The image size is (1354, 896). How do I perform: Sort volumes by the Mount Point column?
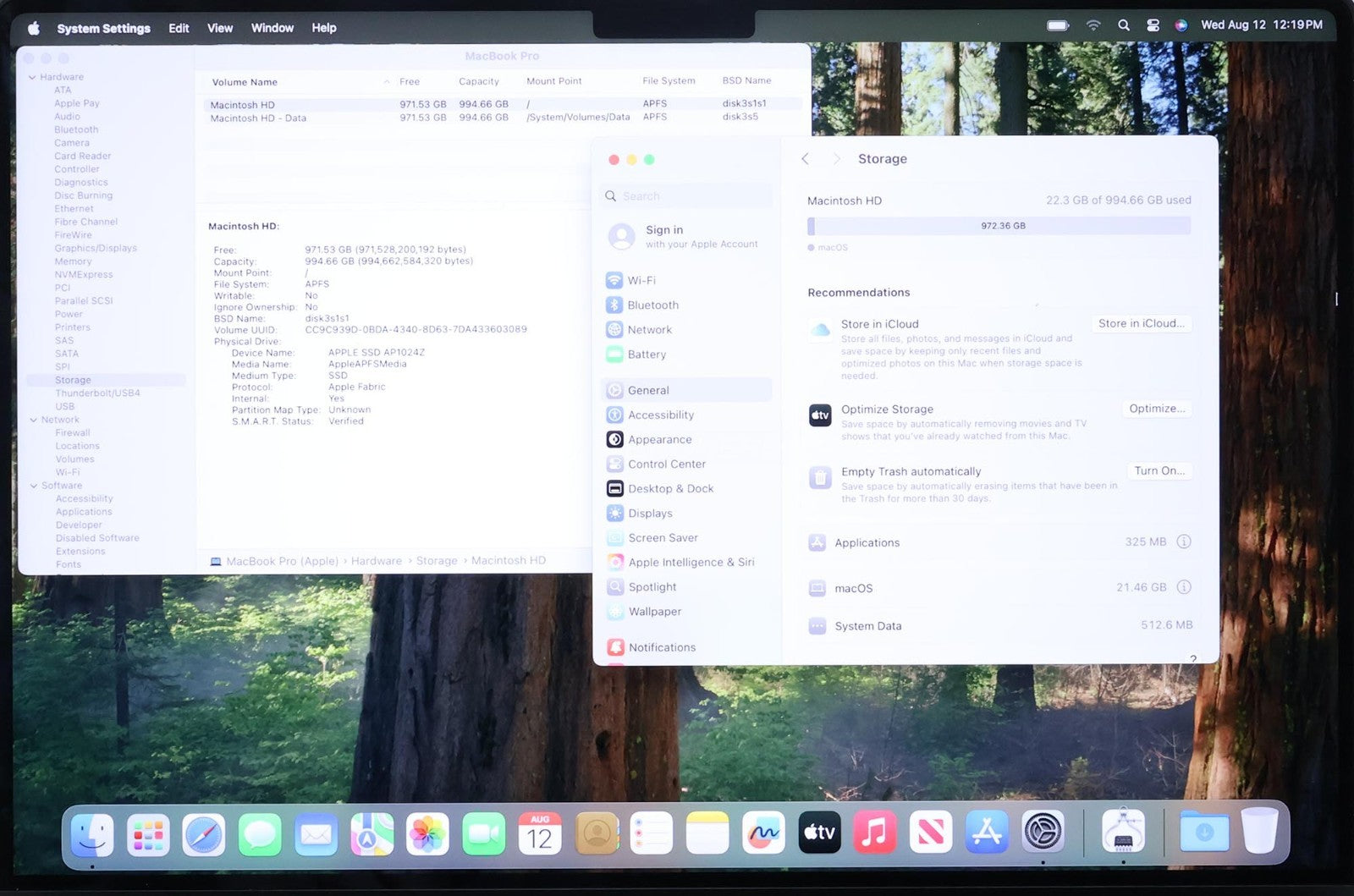(x=553, y=81)
